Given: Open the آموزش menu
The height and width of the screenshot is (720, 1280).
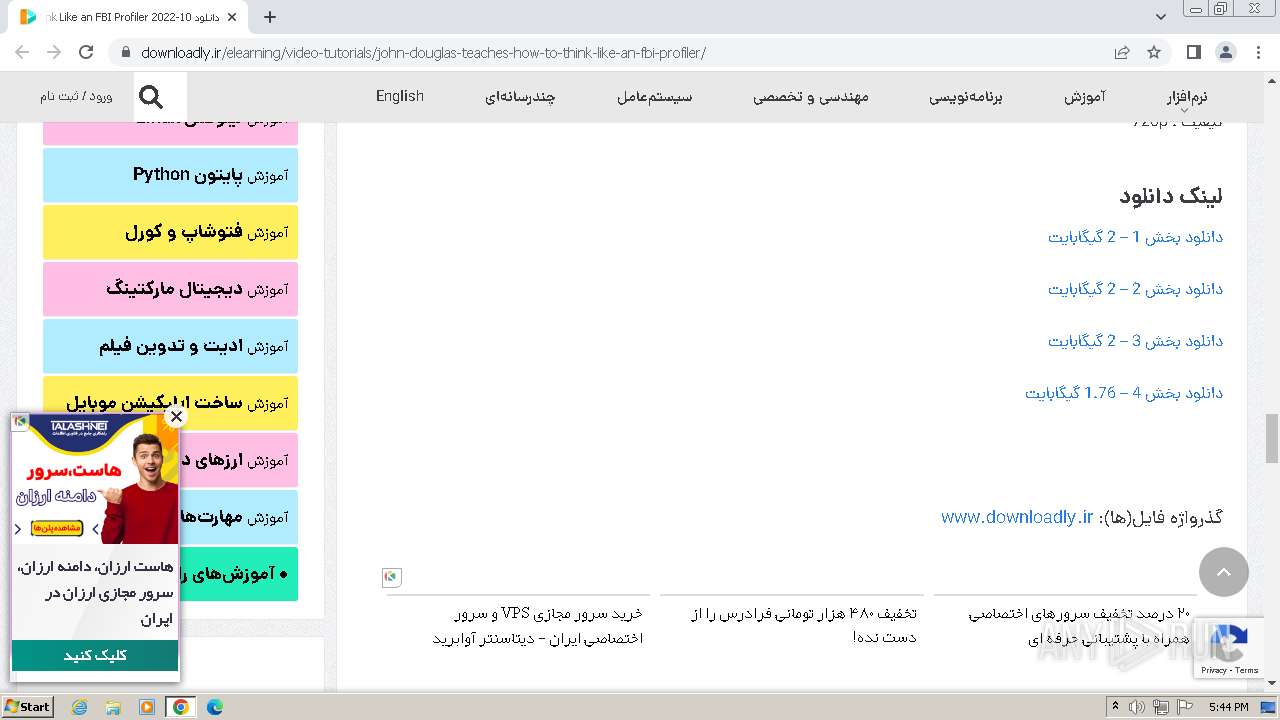Looking at the screenshot, I should (1084, 97).
